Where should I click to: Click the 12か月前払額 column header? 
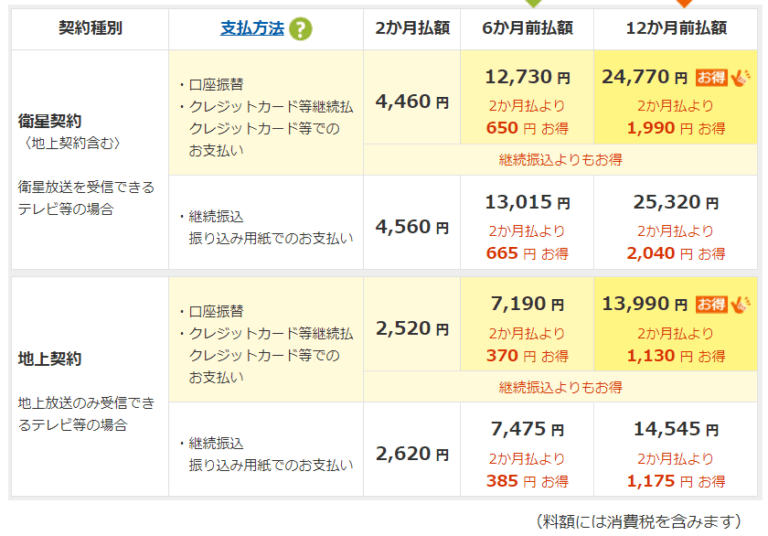coord(677,29)
